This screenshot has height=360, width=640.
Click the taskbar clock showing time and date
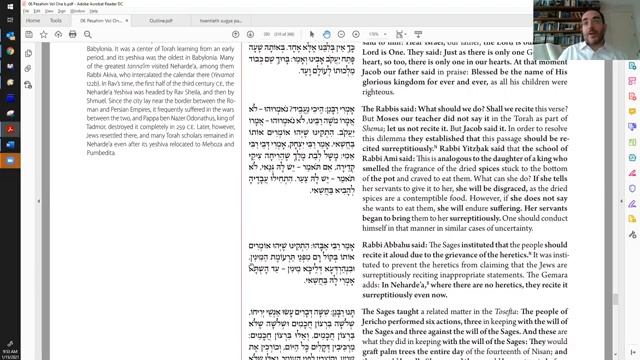coord(10,354)
